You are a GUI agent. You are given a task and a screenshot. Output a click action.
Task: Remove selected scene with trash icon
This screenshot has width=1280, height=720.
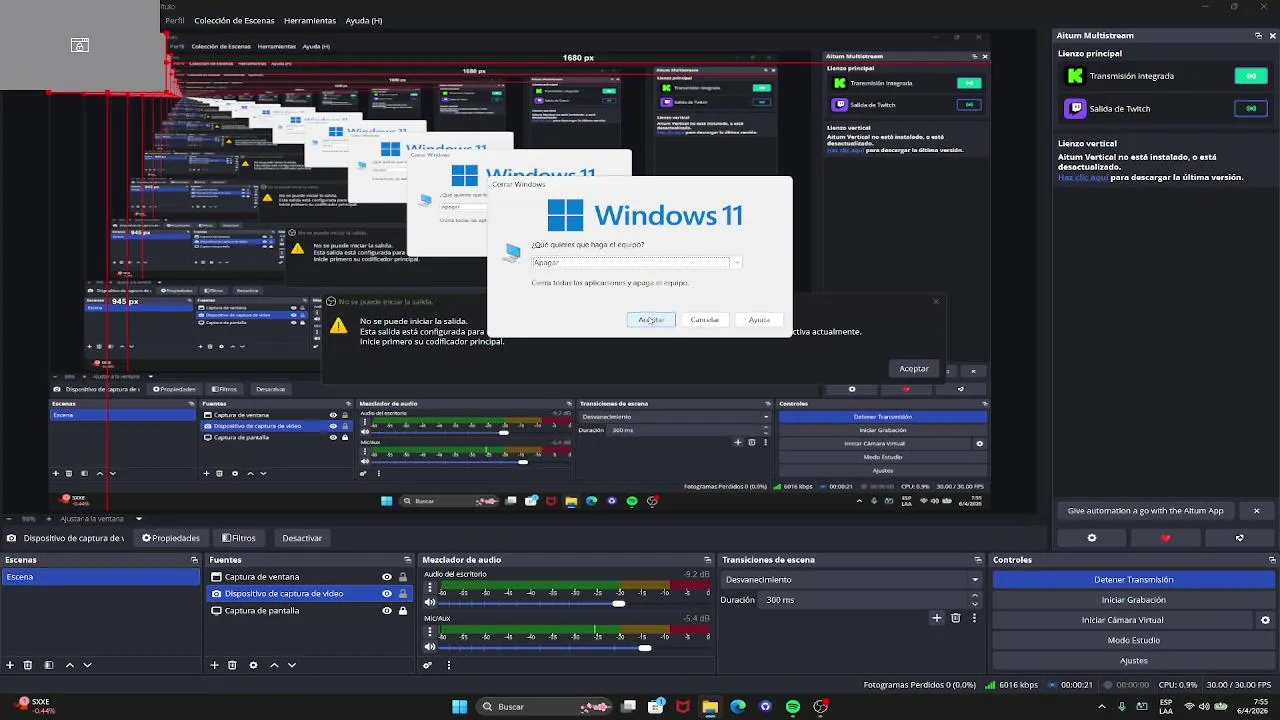click(28, 665)
